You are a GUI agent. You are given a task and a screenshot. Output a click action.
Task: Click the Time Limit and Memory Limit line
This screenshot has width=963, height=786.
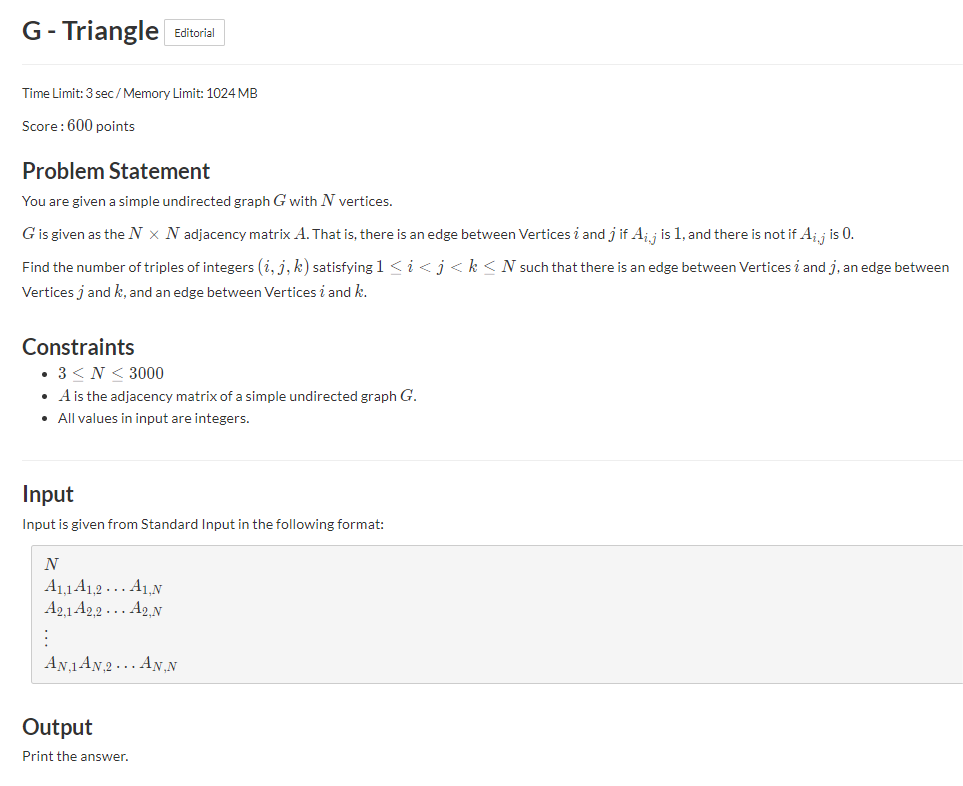[x=140, y=93]
